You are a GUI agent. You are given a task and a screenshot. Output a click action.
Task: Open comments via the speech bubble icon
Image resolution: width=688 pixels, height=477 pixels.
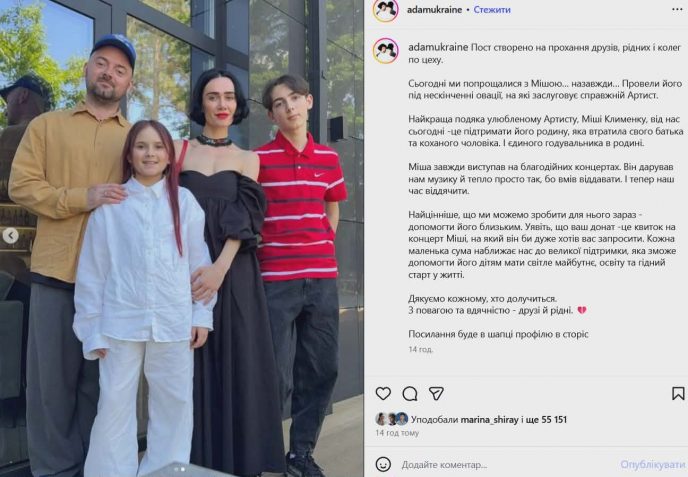pyautogui.click(x=410, y=394)
